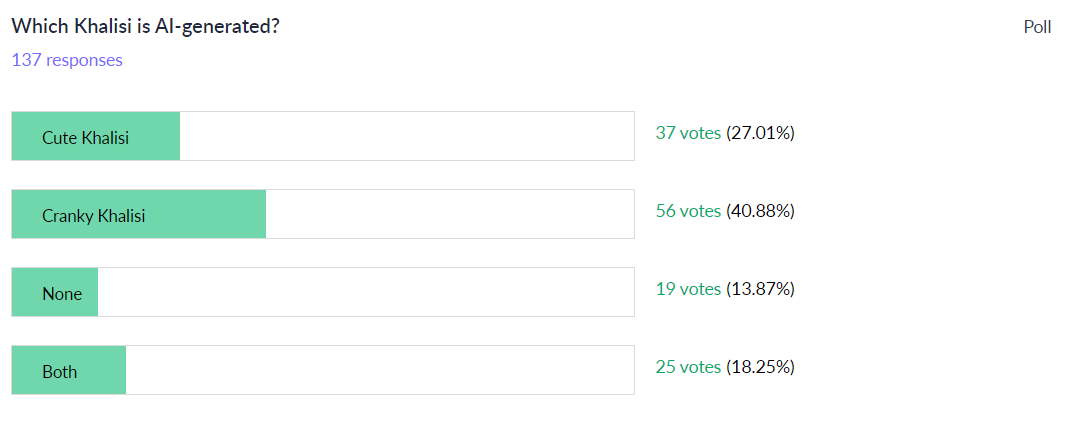Viewport: 1065px width, 423px height.
Task: Click green filled end of Cranky Khalisi bar
Action: tap(252, 214)
